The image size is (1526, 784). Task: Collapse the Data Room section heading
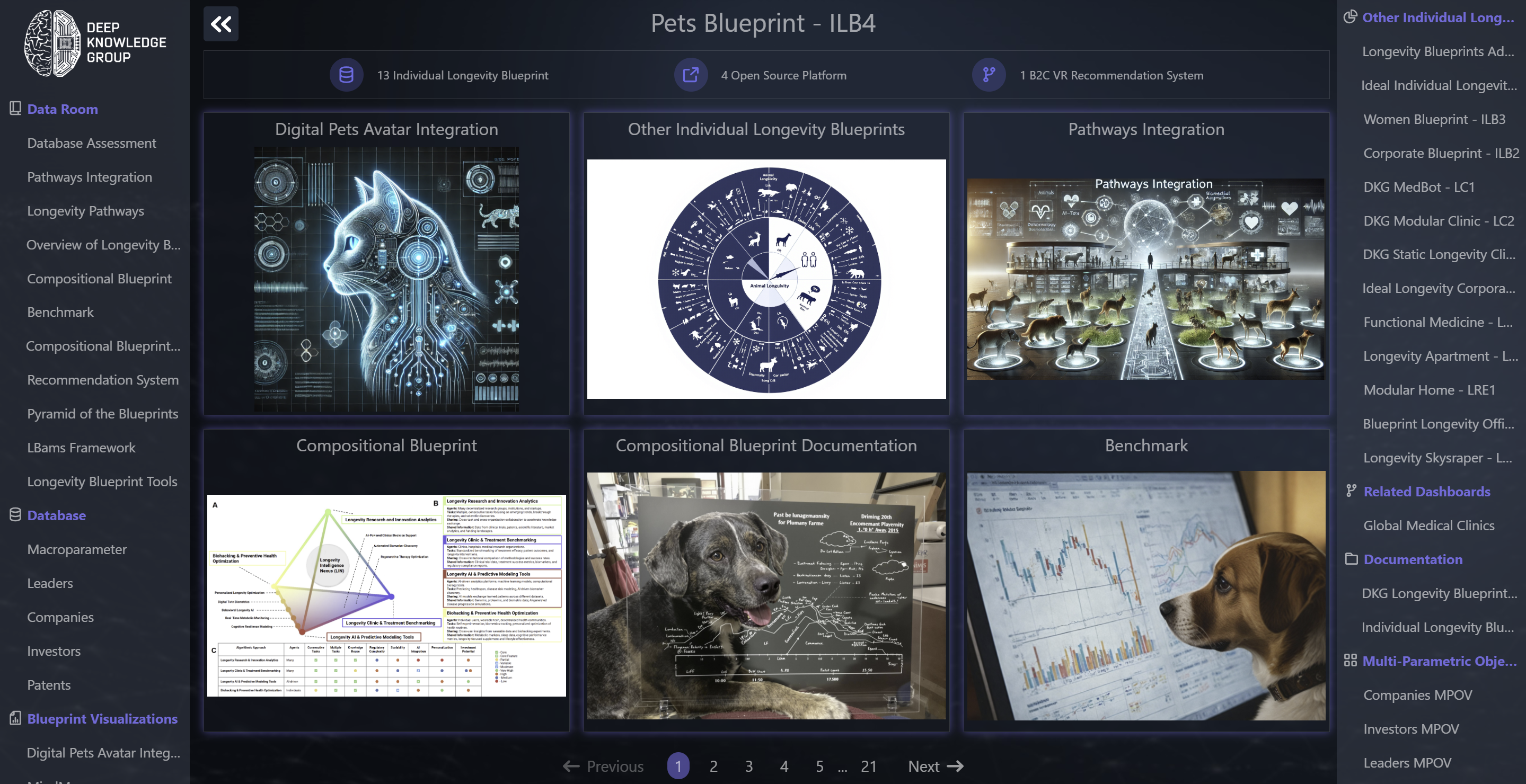[x=62, y=109]
